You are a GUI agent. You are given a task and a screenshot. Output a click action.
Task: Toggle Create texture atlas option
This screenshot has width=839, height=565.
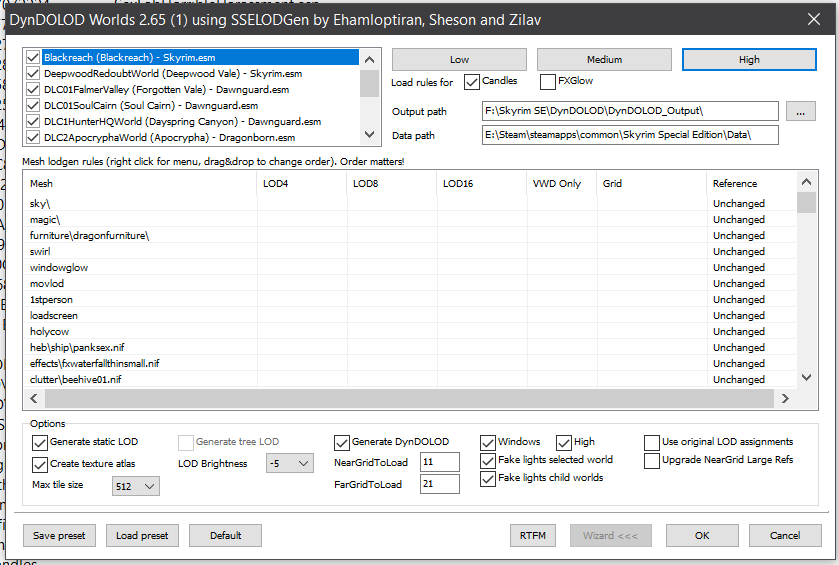click(40, 464)
